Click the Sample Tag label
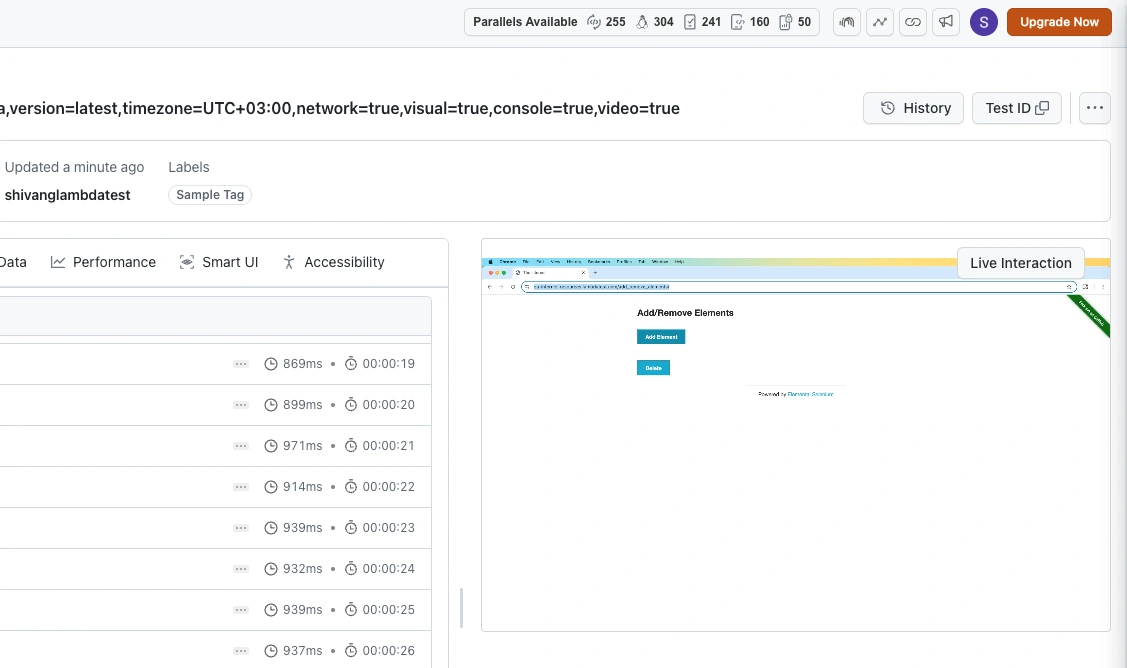Screen dimensions: 1127x668 click(210, 195)
